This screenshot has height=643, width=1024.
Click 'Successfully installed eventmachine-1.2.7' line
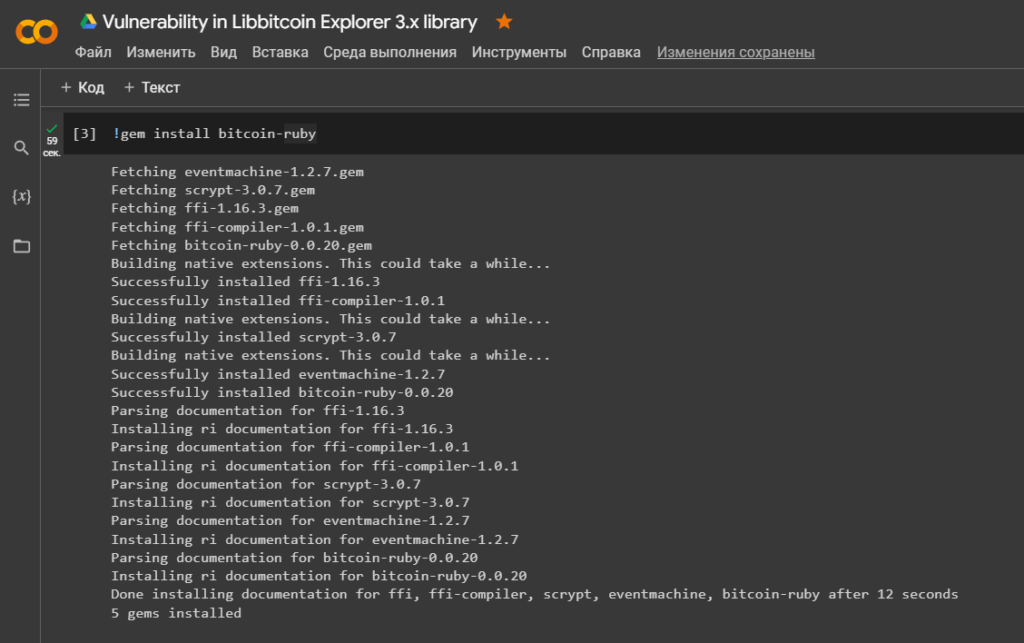pos(278,375)
